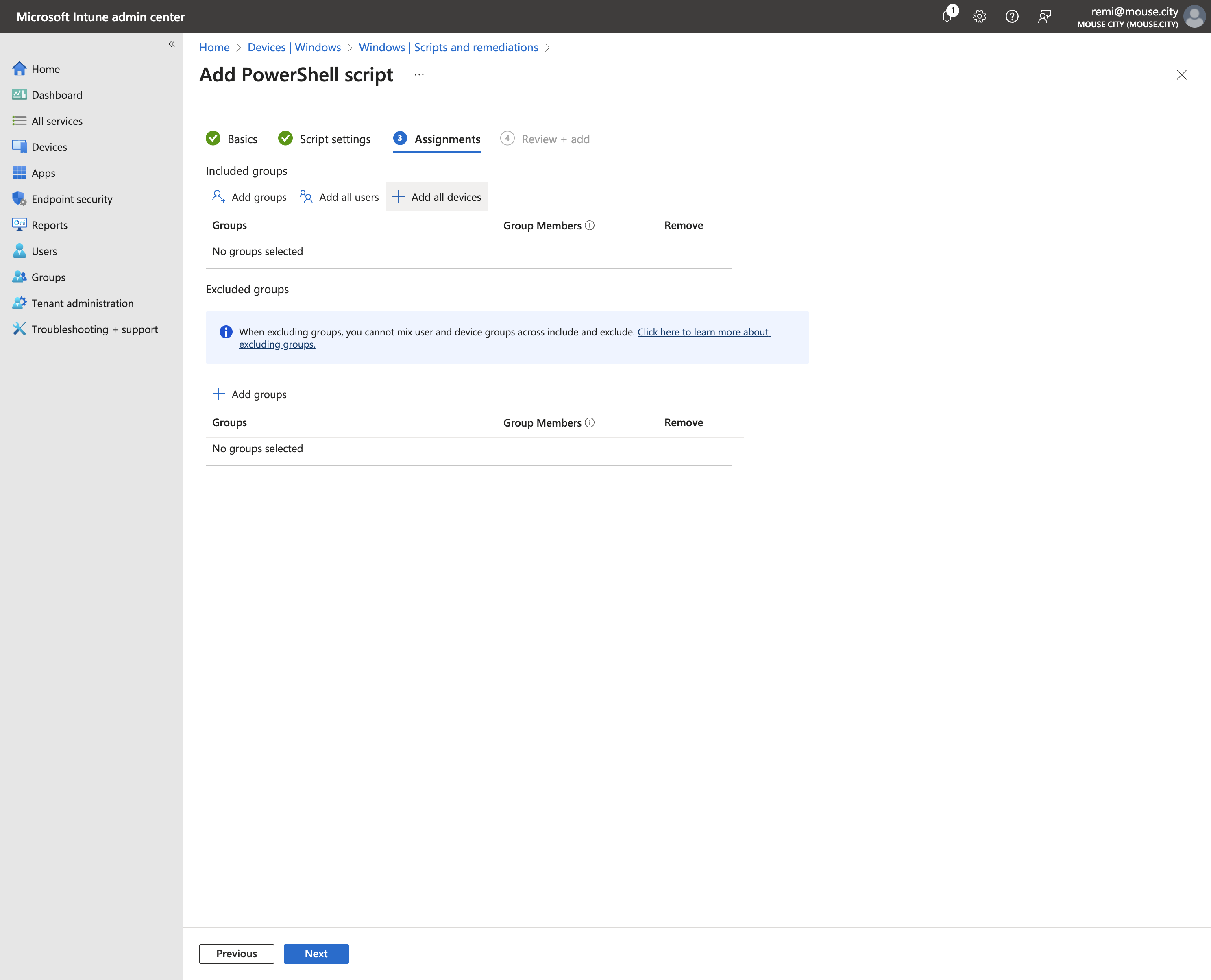Click Add all devices
This screenshot has width=1211, height=980.
(x=437, y=197)
